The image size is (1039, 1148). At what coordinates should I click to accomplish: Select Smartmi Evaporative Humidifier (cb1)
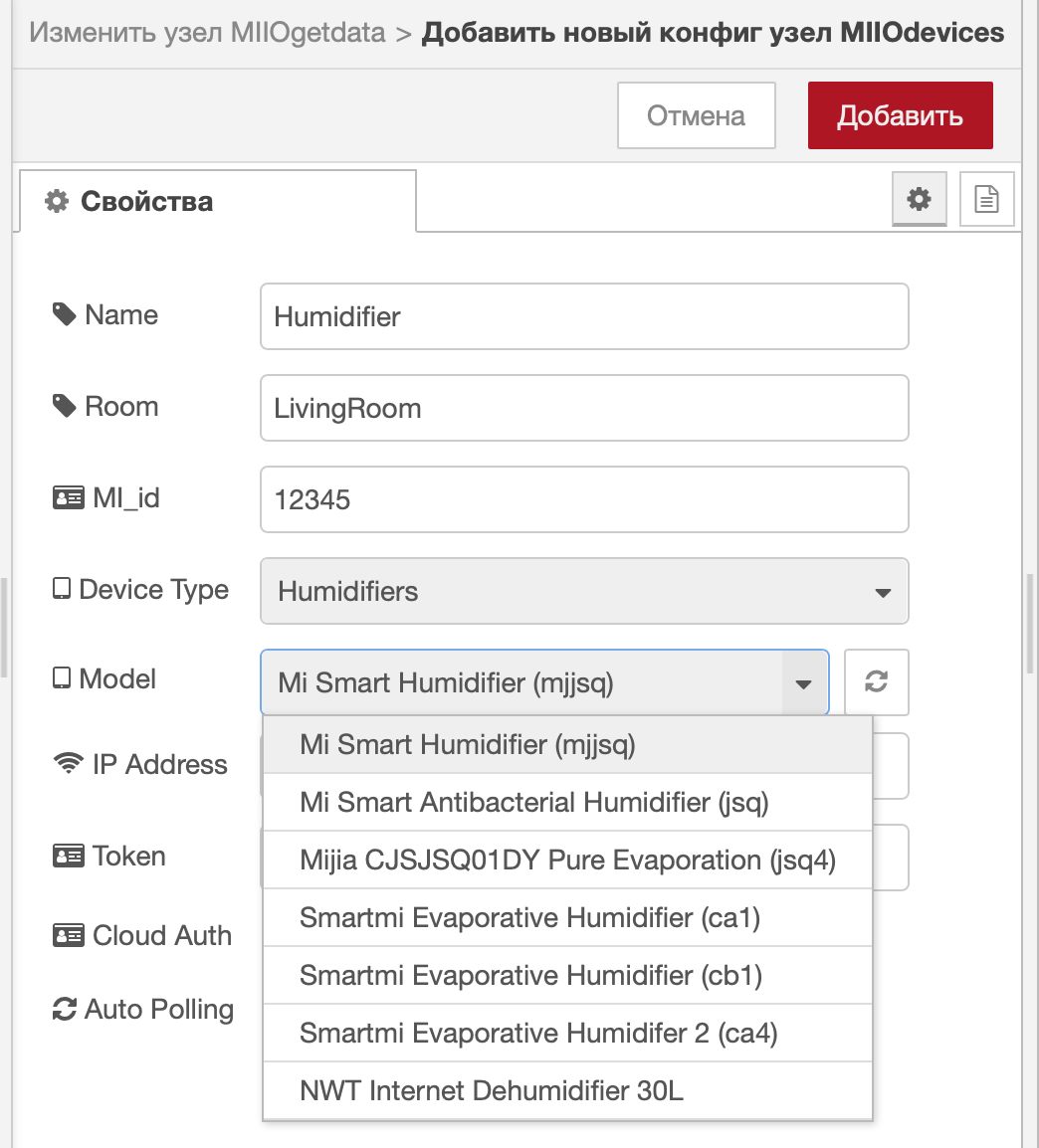567,975
